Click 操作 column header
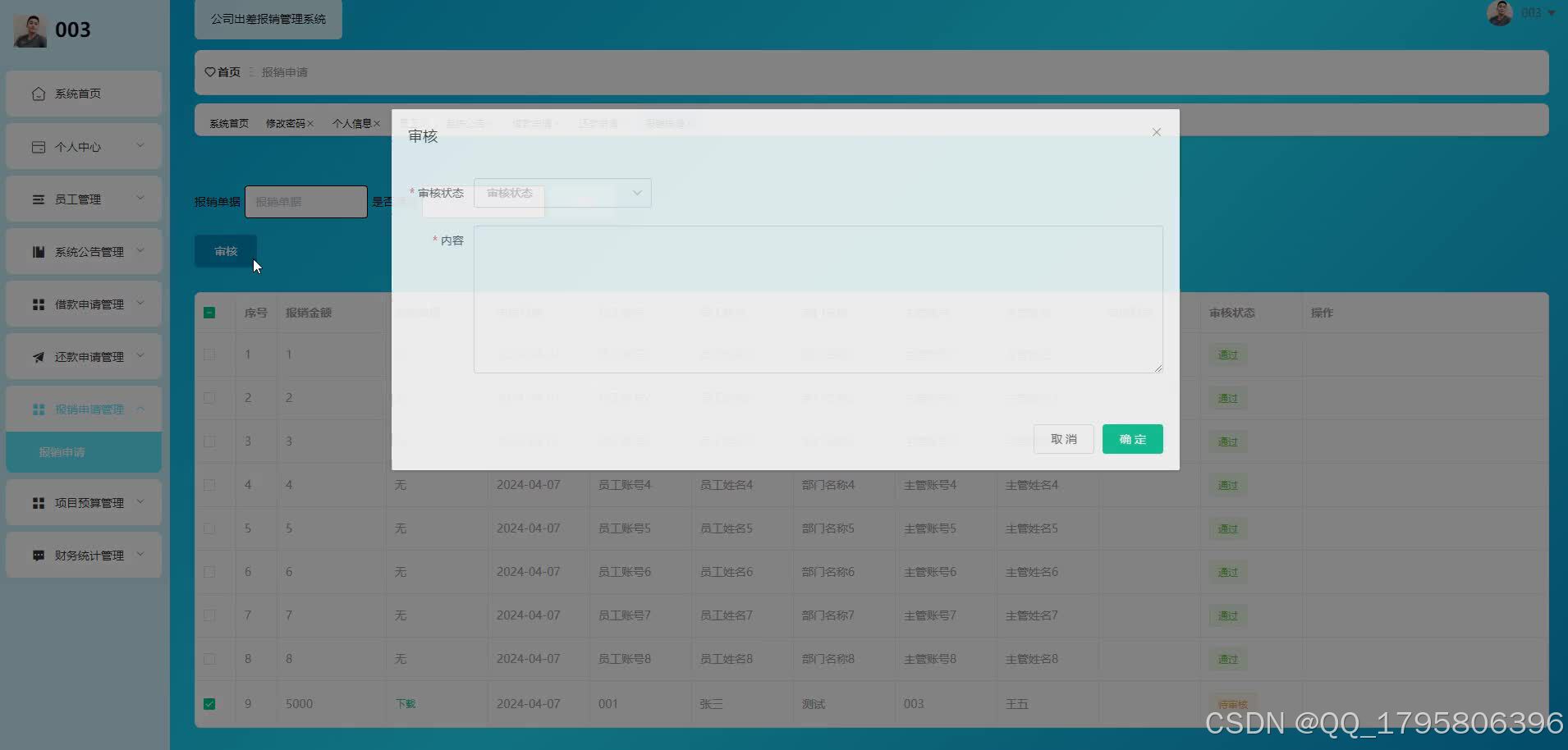The image size is (1568, 750). [1322, 313]
